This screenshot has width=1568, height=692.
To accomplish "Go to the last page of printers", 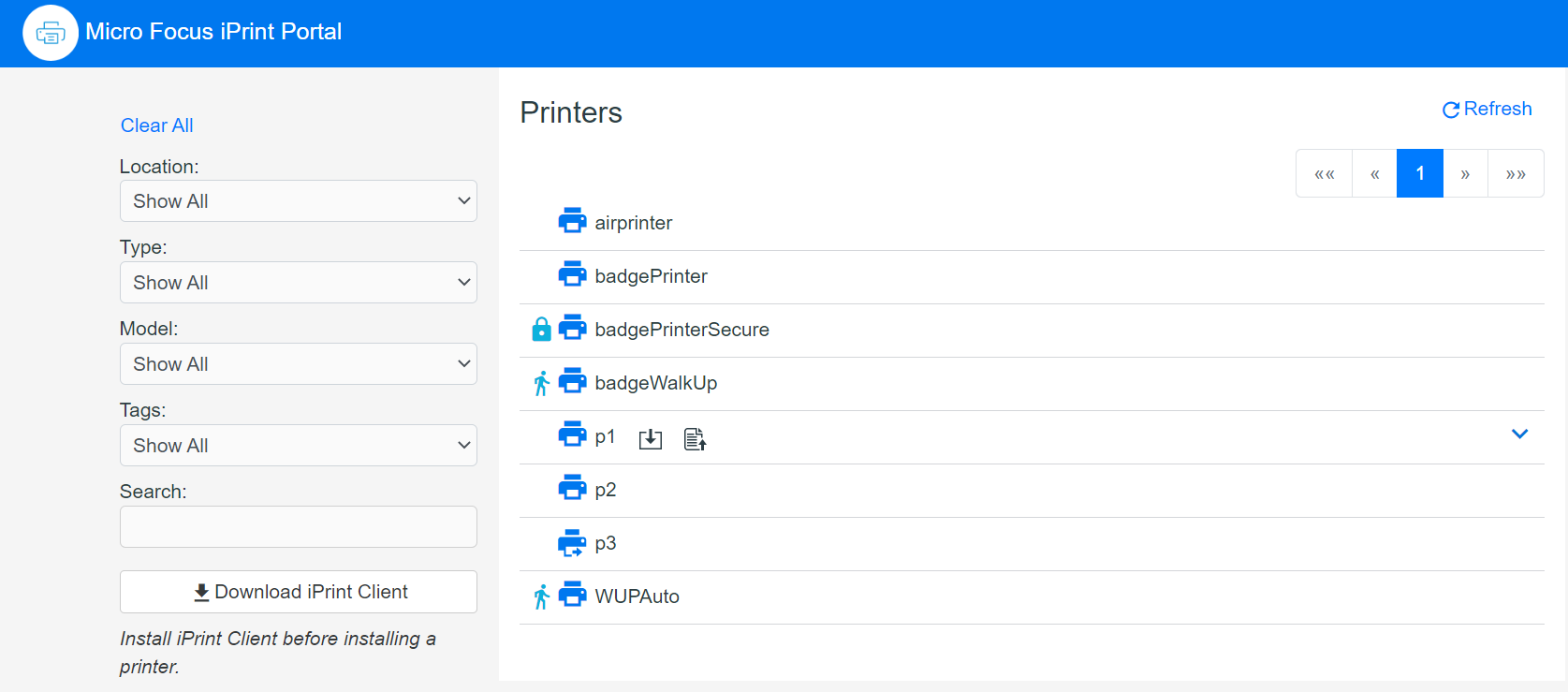I will pos(1516,173).
